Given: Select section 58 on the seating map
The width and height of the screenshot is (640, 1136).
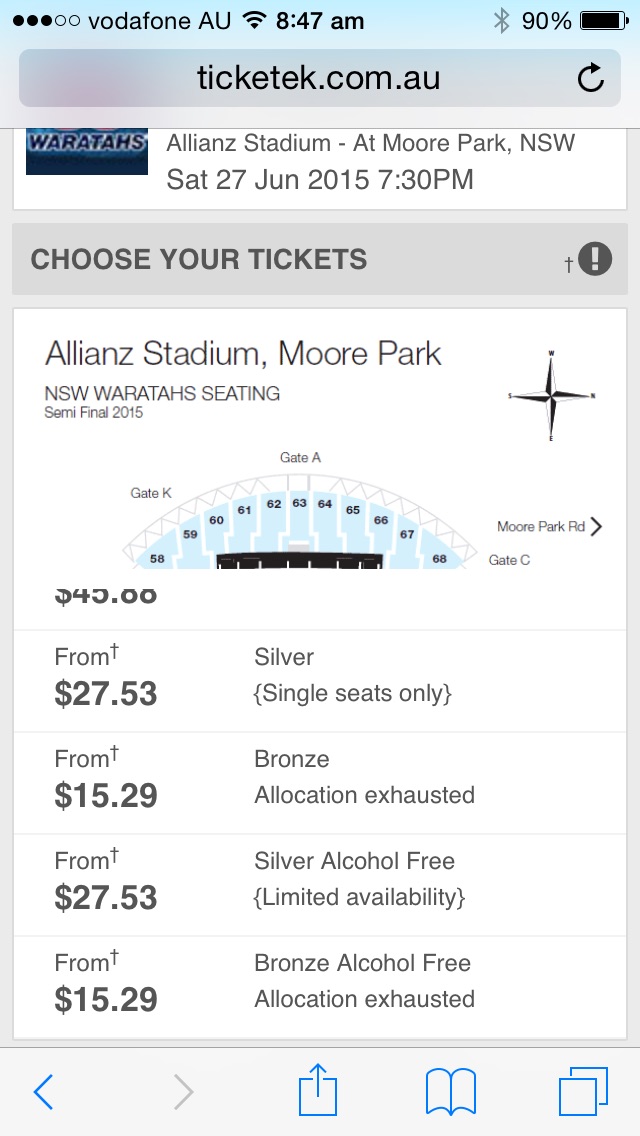Looking at the screenshot, I should coord(157,559).
